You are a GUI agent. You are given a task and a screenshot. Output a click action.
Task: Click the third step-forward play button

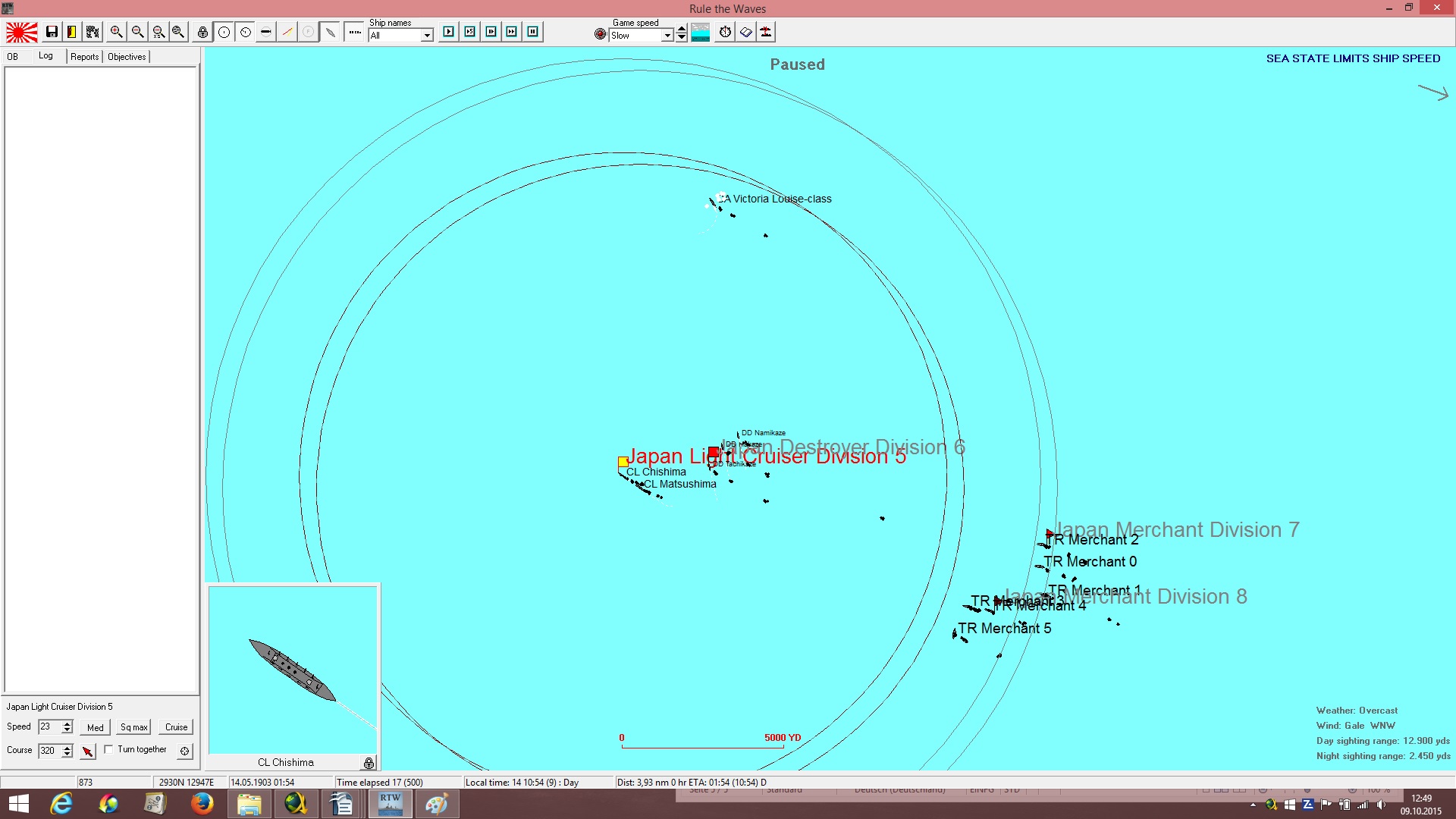[491, 32]
